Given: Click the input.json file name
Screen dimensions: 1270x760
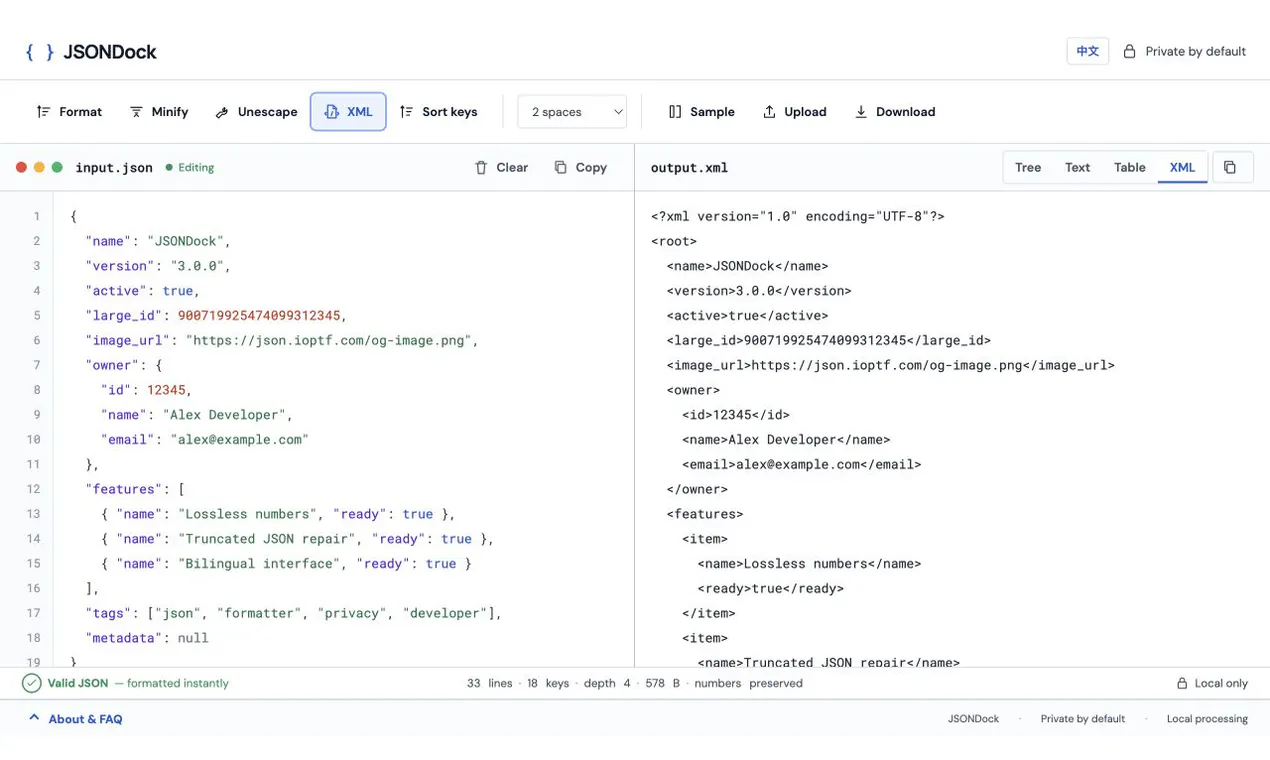Looking at the screenshot, I should [114, 168].
